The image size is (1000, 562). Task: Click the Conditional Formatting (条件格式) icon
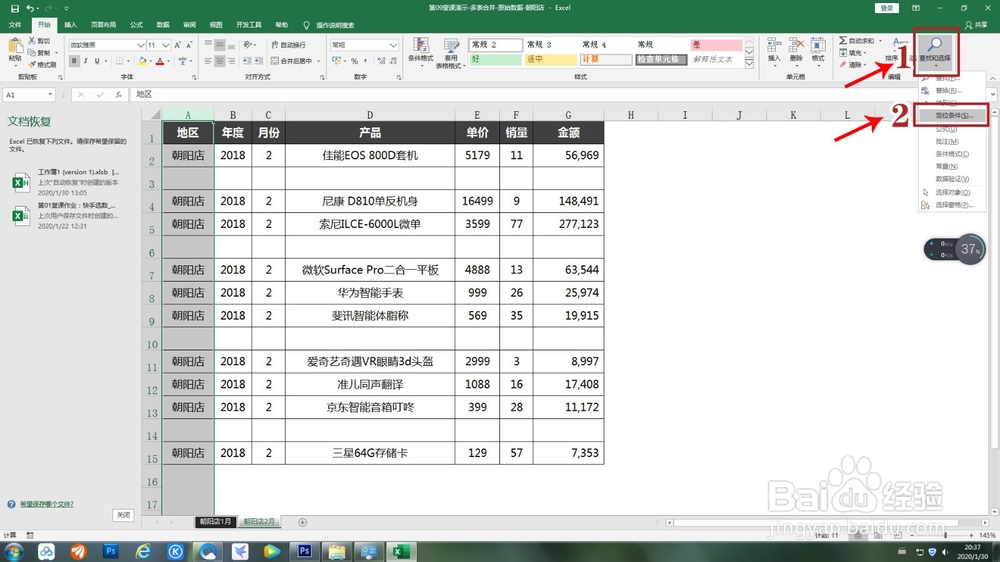420,47
